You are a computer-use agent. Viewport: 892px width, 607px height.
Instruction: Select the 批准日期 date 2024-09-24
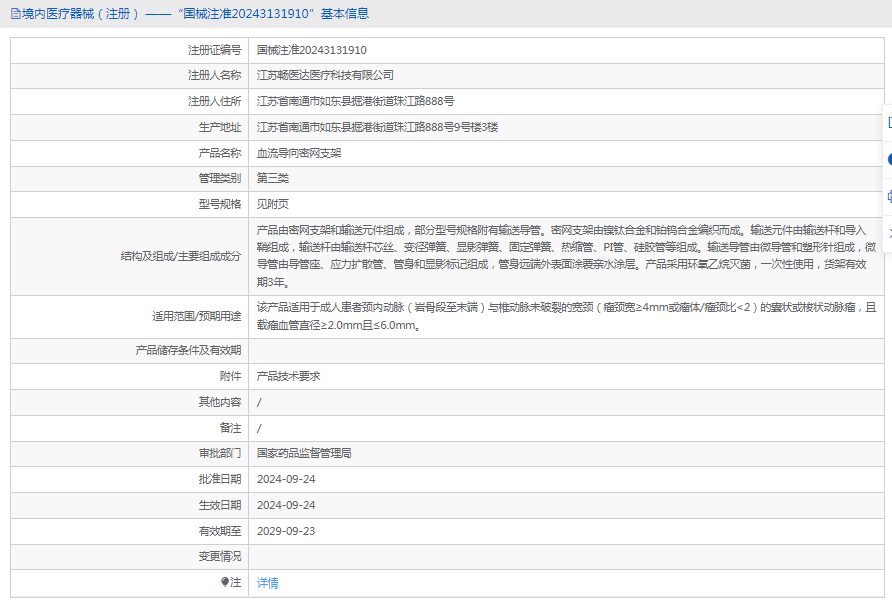(x=286, y=479)
